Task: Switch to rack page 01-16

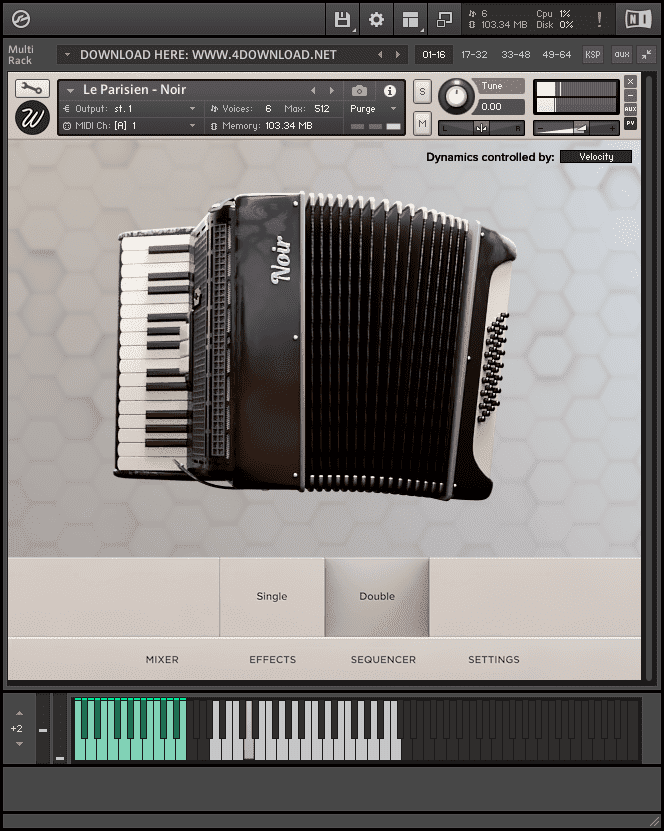Action: click(x=433, y=55)
